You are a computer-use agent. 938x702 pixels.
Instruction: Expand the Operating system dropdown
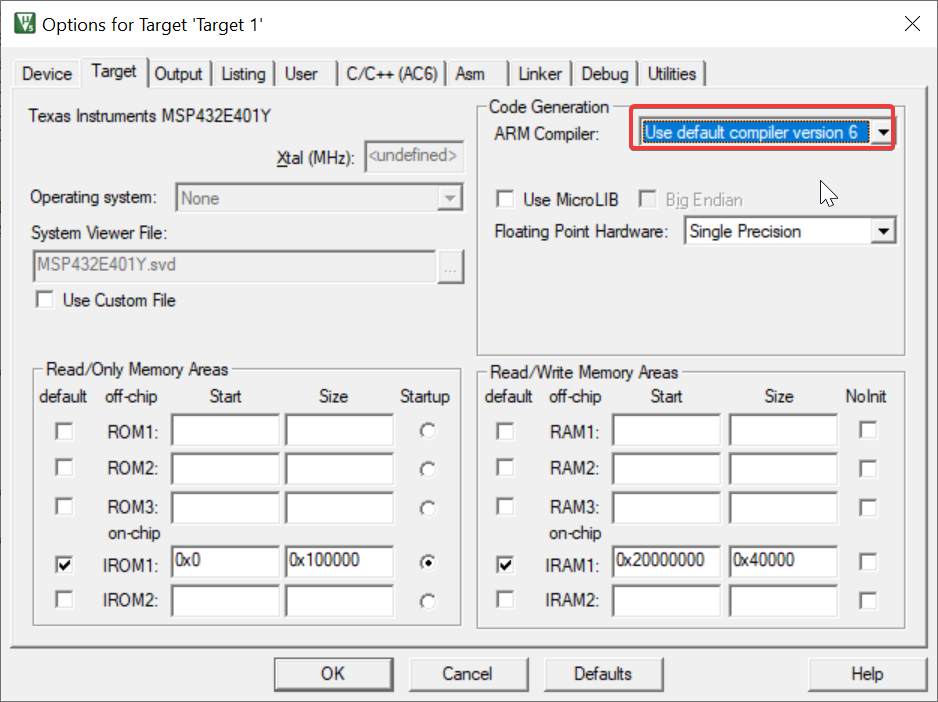click(x=453, y=197)
